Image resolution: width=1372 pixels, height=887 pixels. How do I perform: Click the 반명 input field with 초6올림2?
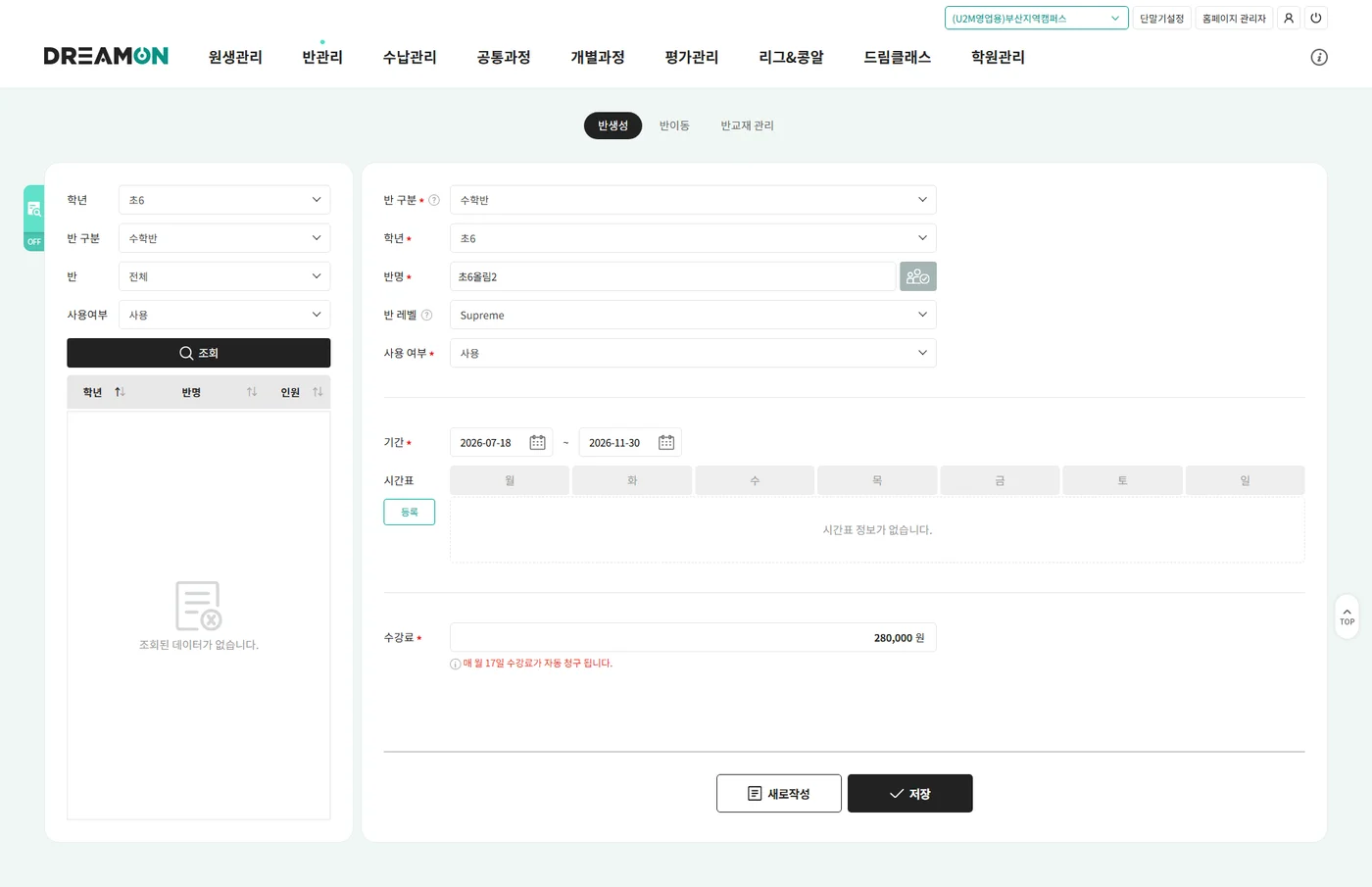(672, 276)
